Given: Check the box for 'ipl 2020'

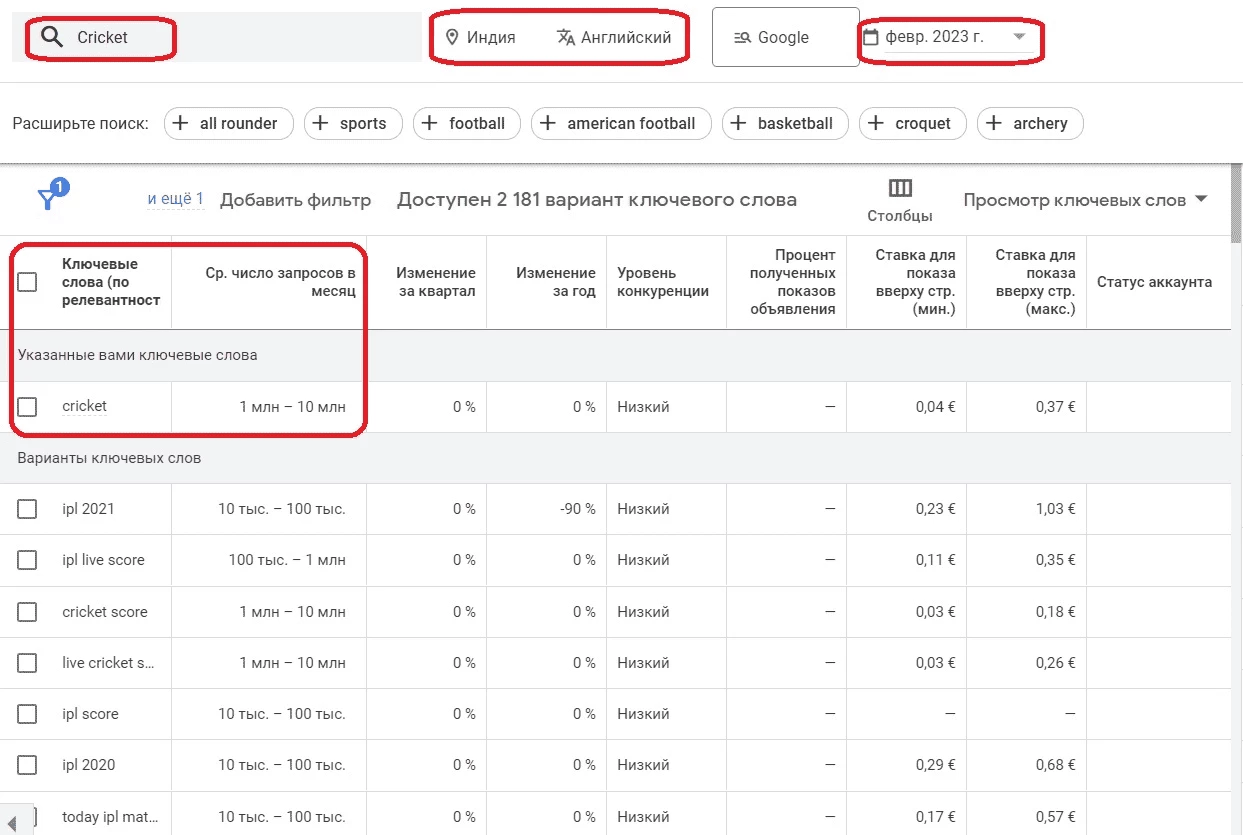Looking at the screenshot, I should (27, 765).
